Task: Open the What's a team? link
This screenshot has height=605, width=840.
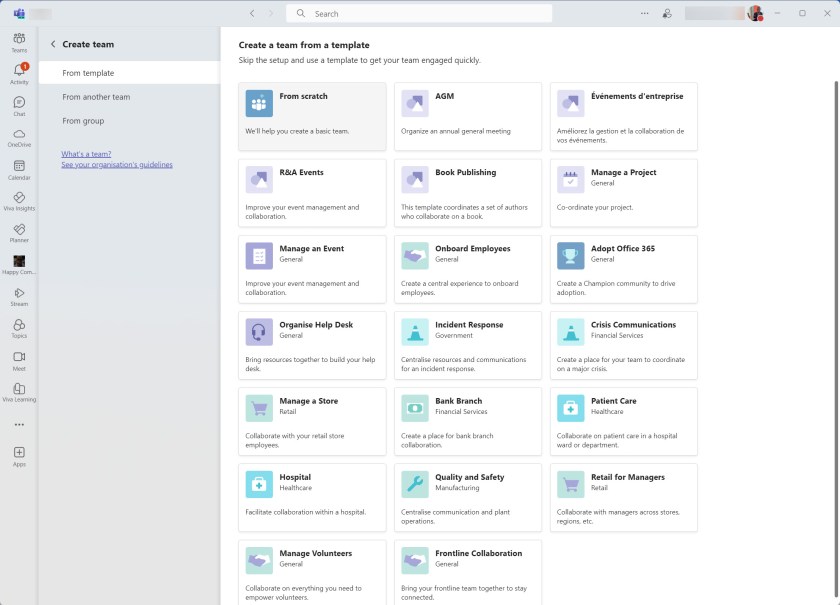Action: coord(86,154)
